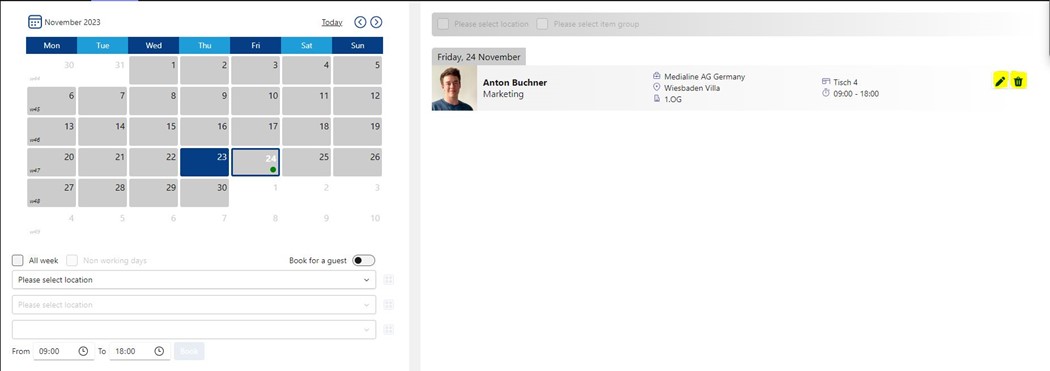Click the Today link
The width and height of the screenshot is (1050, 371).
pos(331,22)
